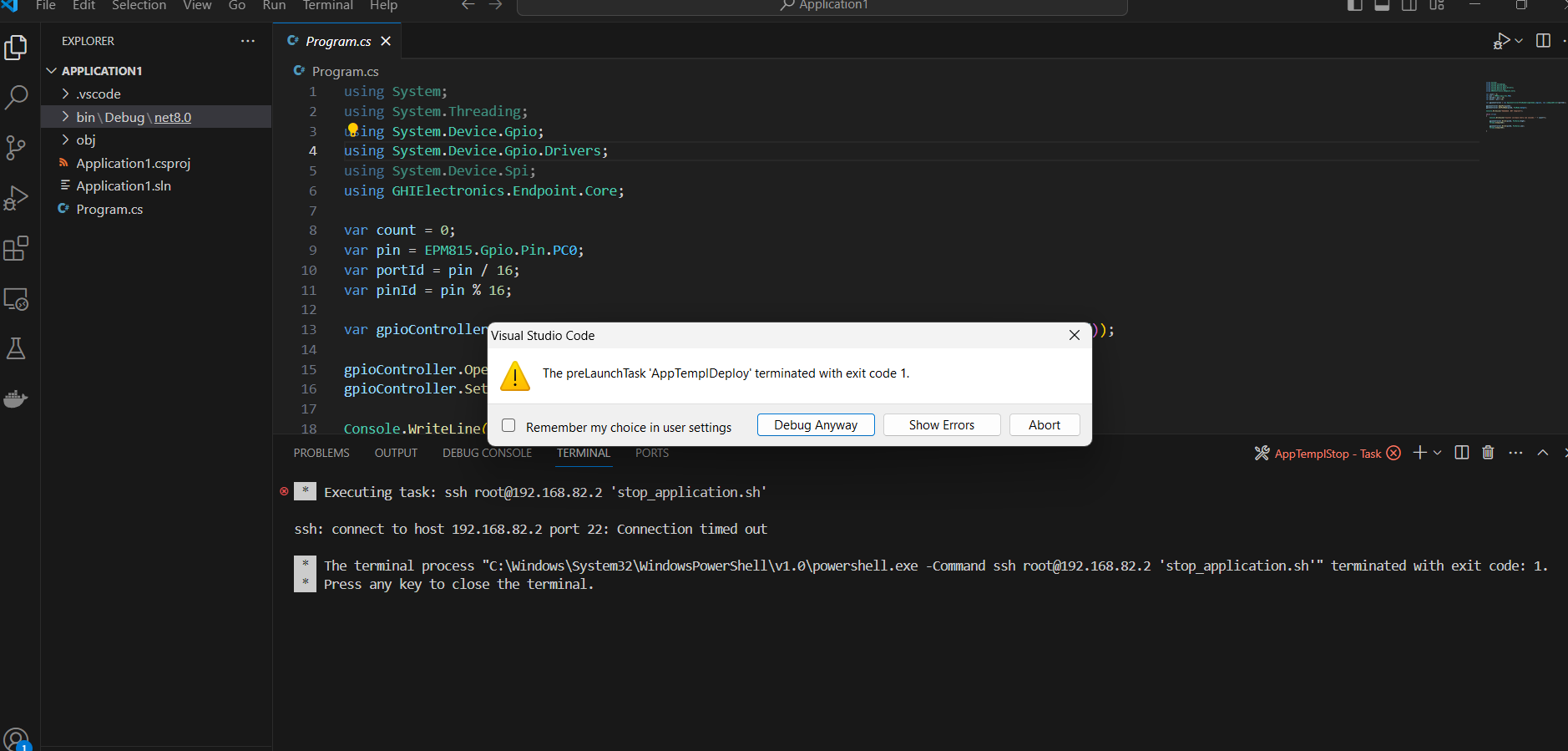Open Run and Debug view
The image size is (1568, 751).
pyautogui.click(x=16, y=198)
